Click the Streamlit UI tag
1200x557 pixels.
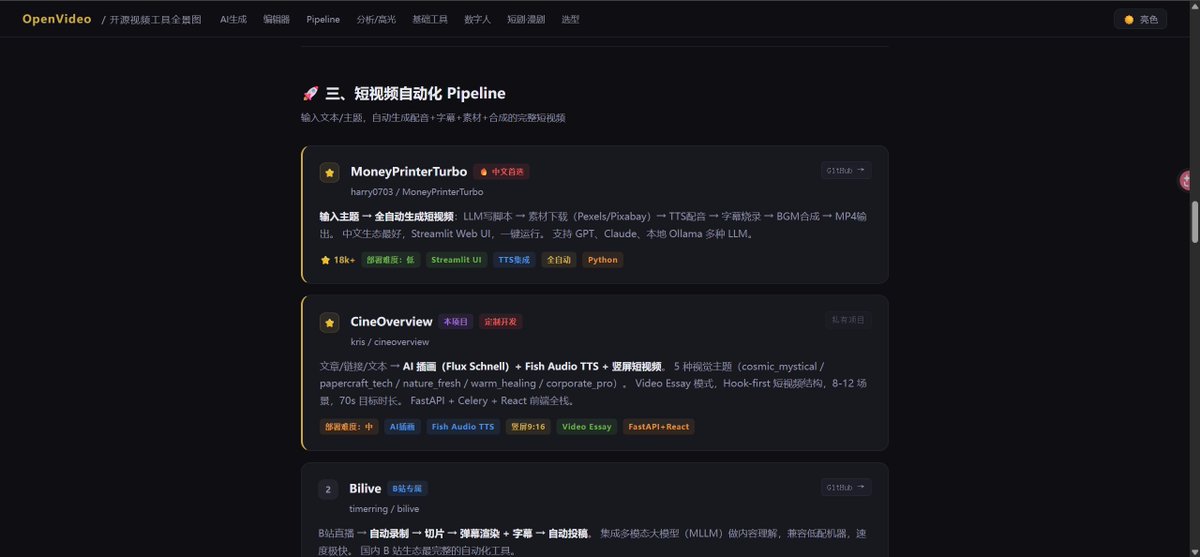(x=456, y=260)
